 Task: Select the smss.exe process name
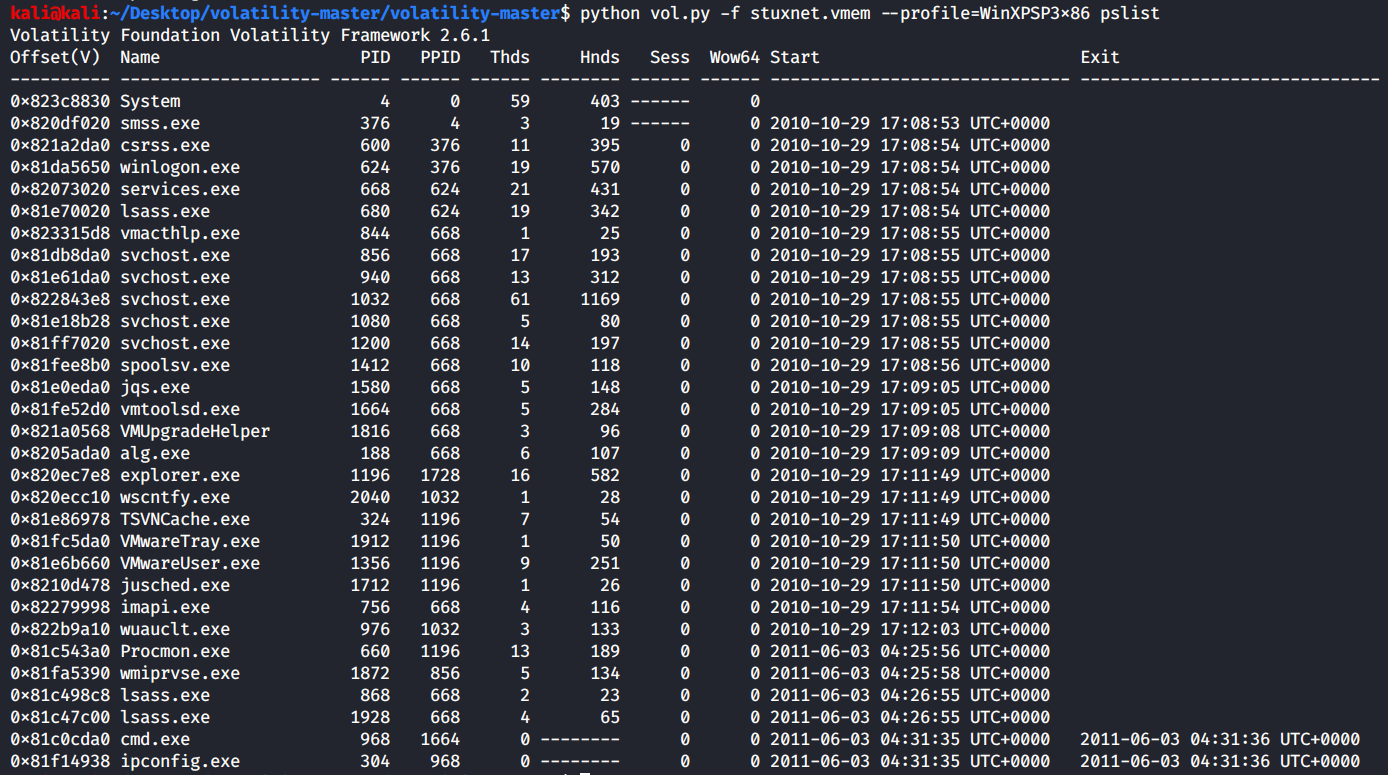tap(160, 123)
